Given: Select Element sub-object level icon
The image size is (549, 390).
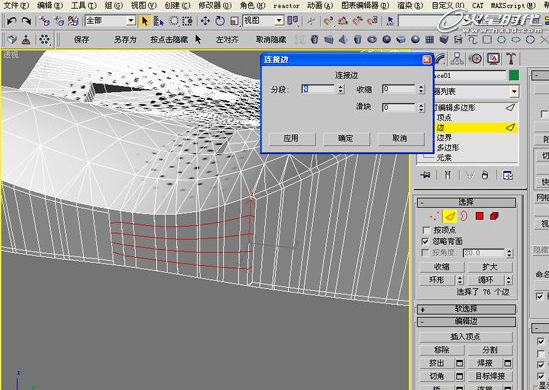Looking at the screenshot, I should pyautogui.click(x=494, y=216).
